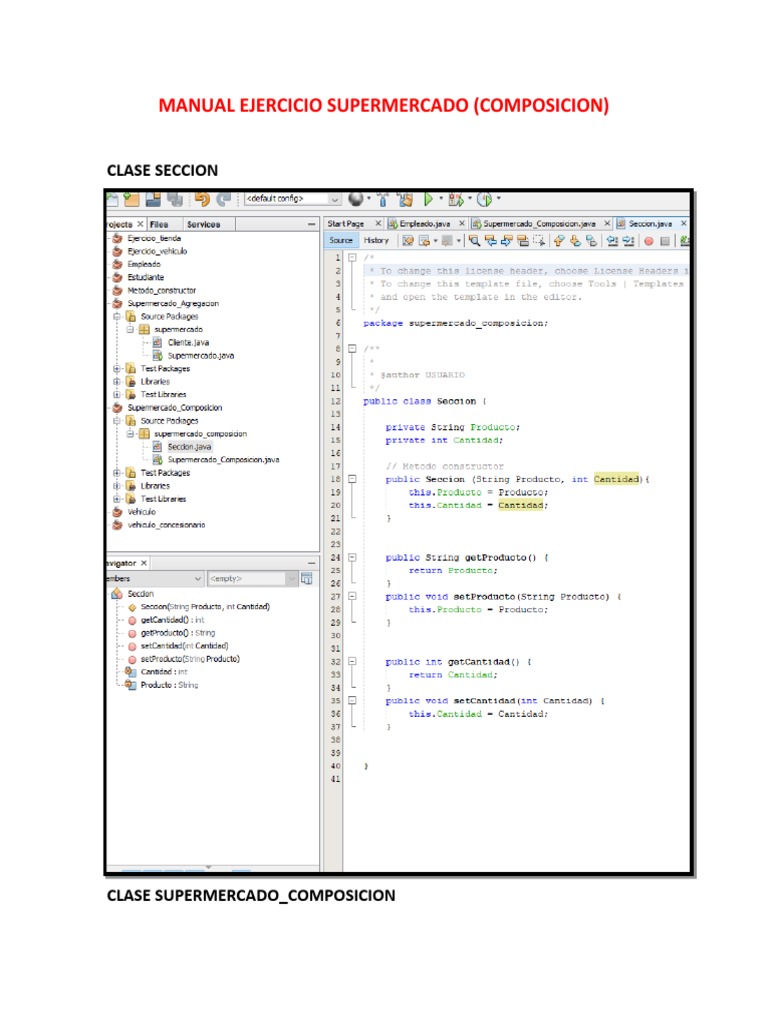
Task: Click the Toggle Highlight Search editor icon
Action: [523, 241]
